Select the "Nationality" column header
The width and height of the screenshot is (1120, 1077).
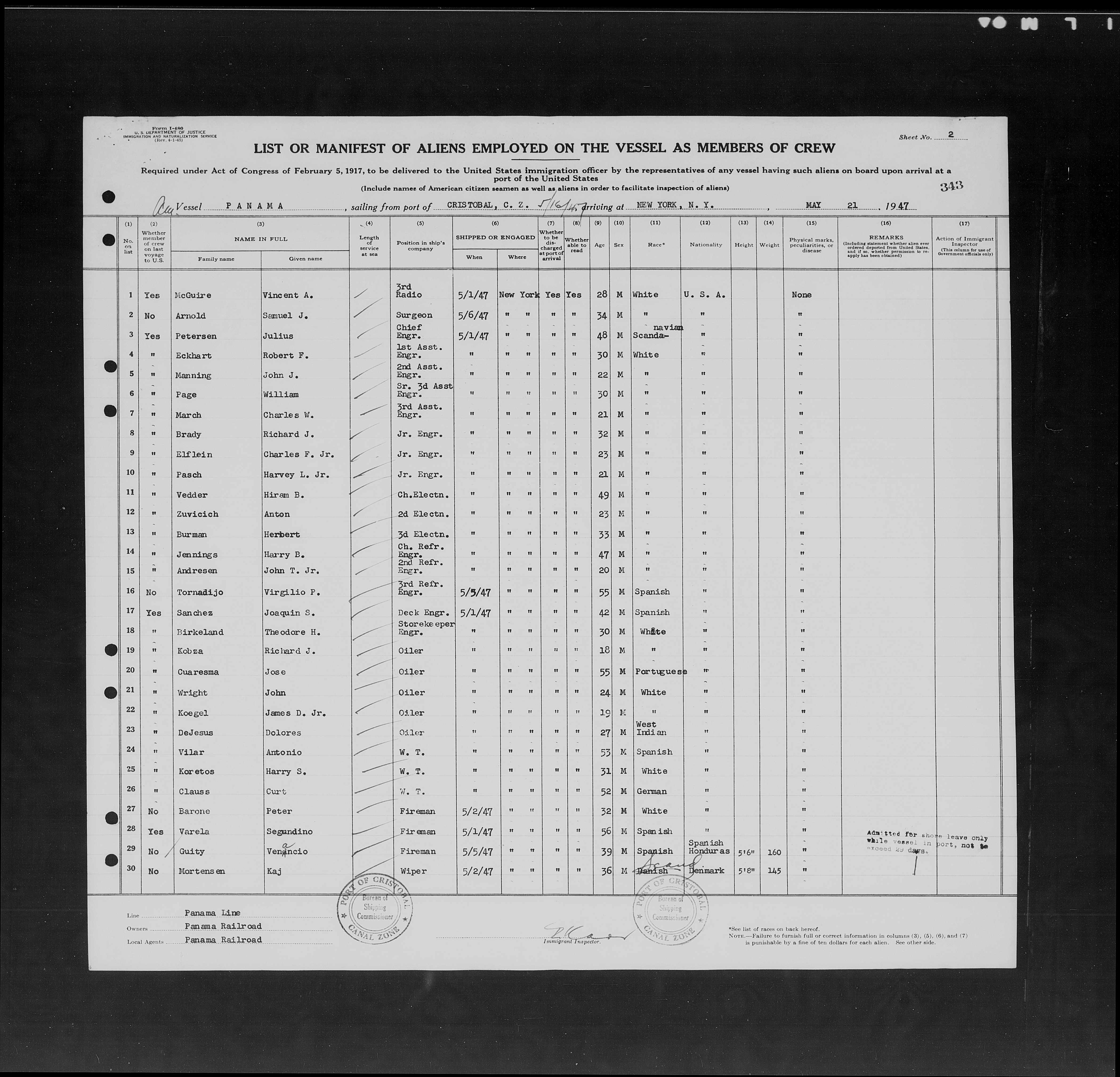(x=706, y=245)
